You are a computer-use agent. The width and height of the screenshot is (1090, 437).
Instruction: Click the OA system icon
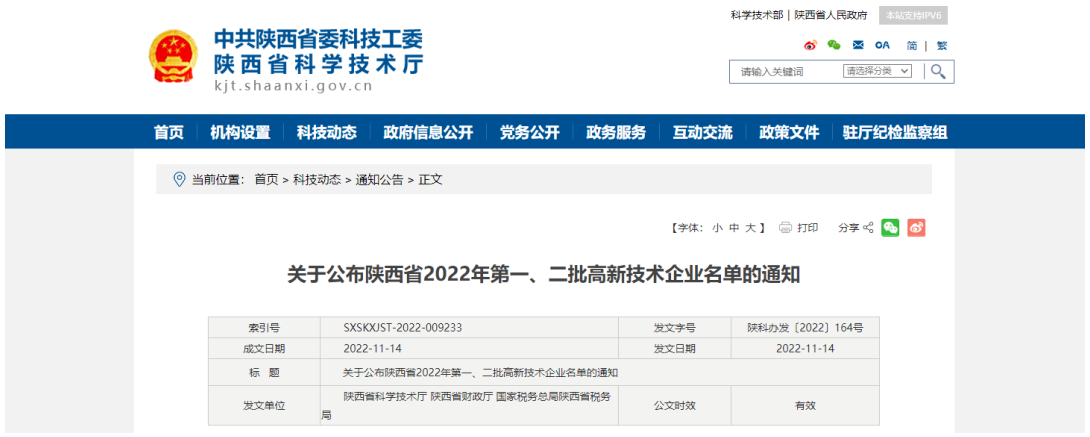tap(882, 45)
